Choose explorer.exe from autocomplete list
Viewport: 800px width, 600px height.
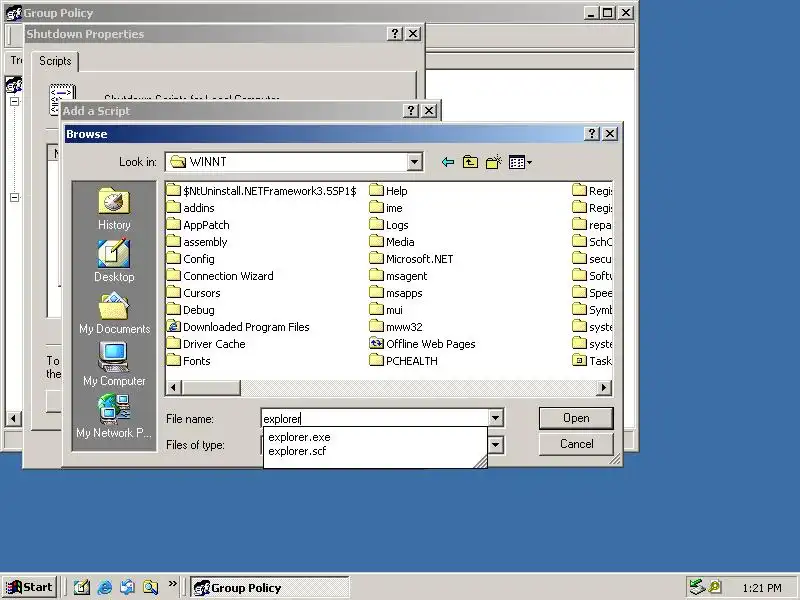299,437
